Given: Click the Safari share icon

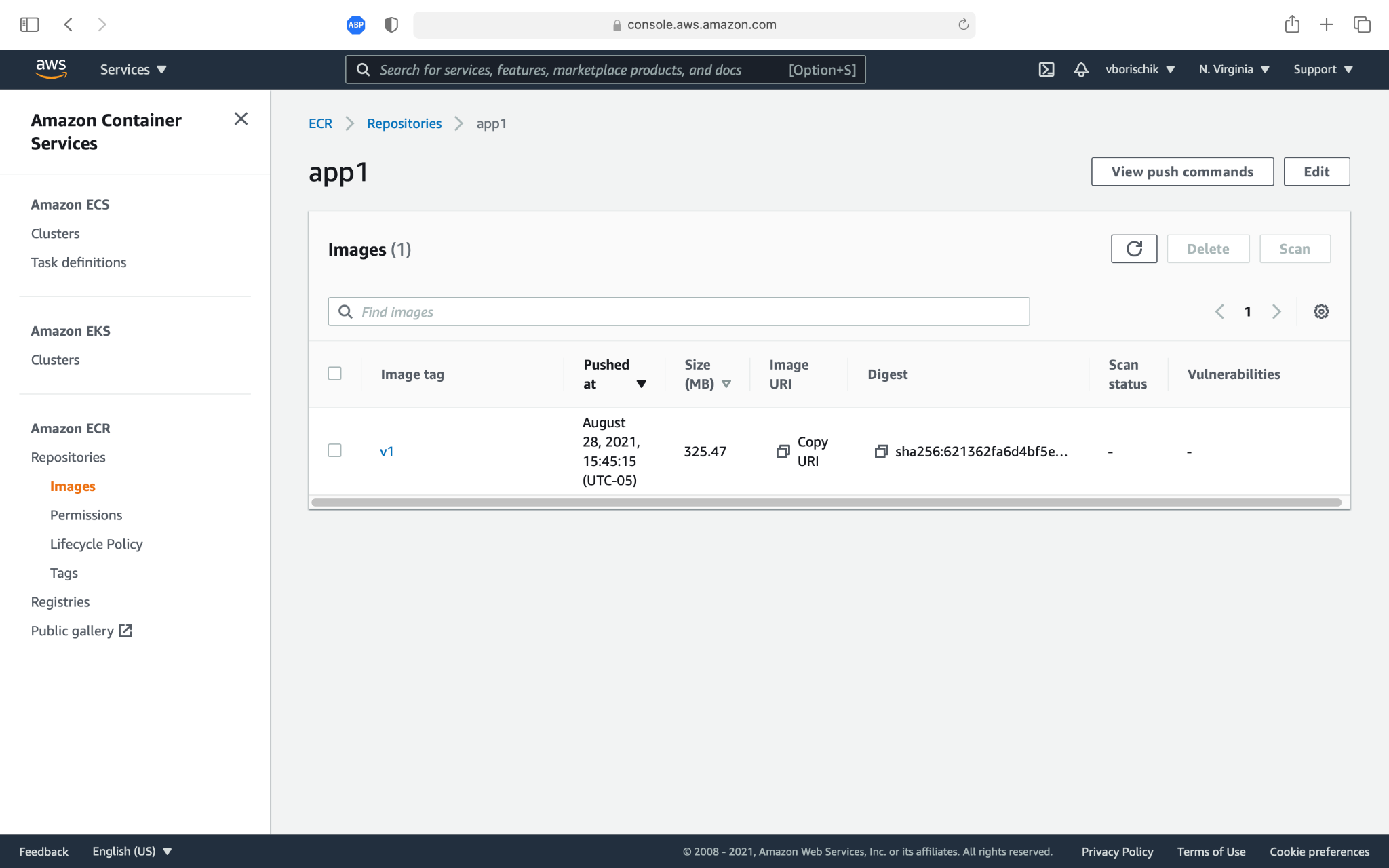Looking at the screenshot, I should click(x=1292, y=24).
